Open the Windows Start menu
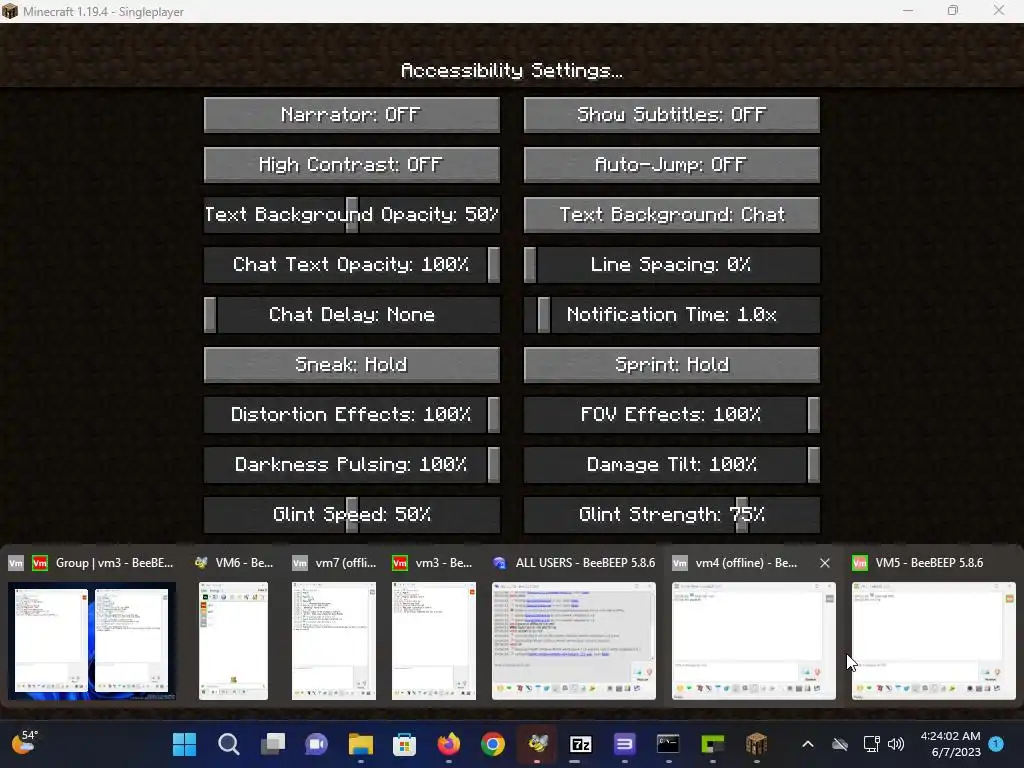Screen dimensions: 1024x768 click(x=184, y=744)
